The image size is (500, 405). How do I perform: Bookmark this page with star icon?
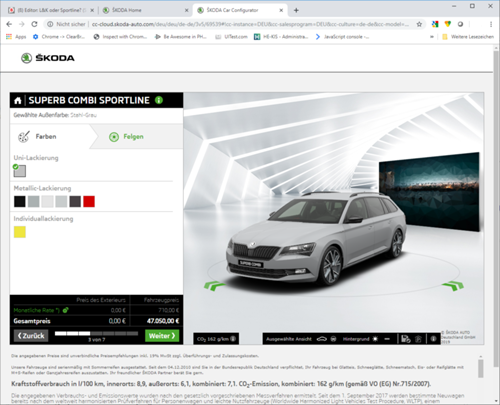tap(419, 24)
